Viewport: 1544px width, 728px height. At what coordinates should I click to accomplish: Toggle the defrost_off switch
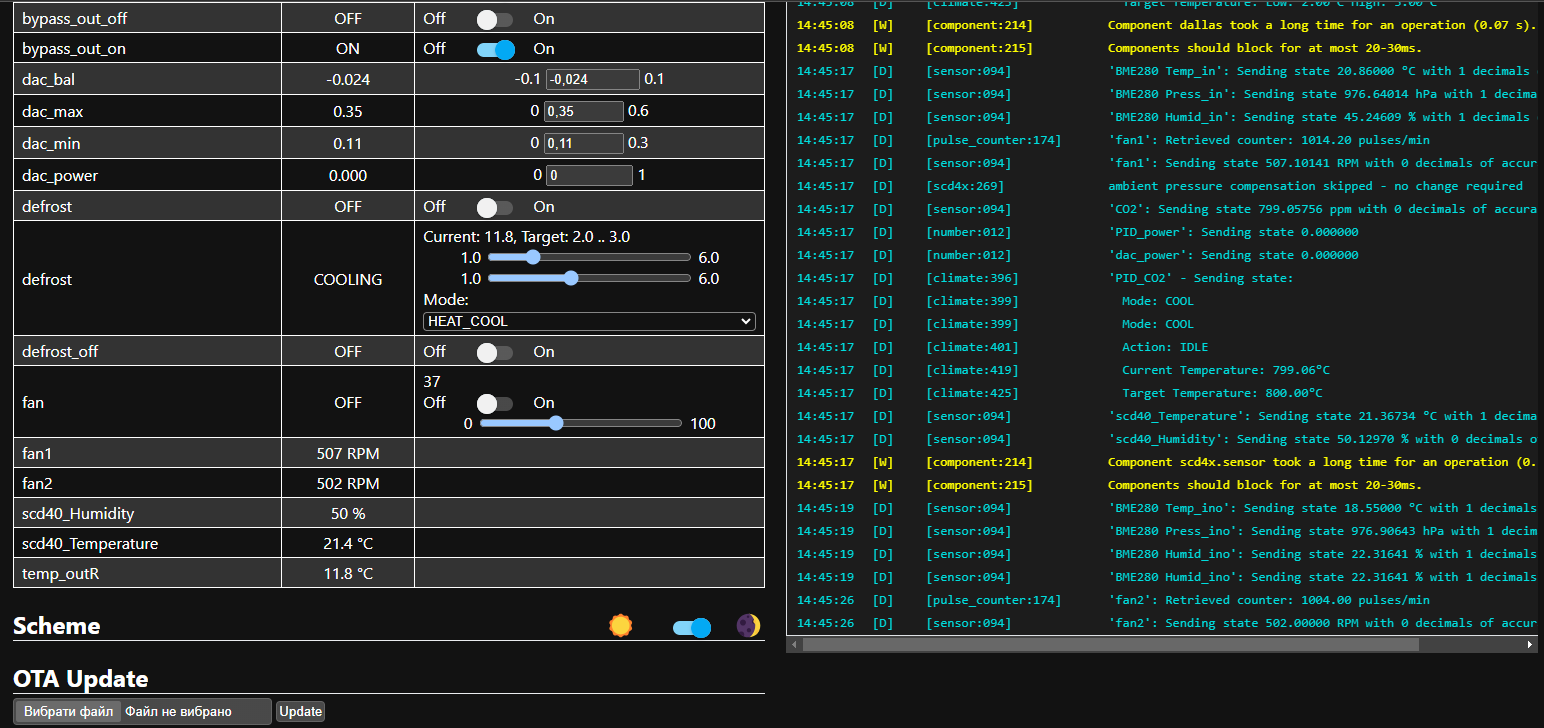pos(494,352)
